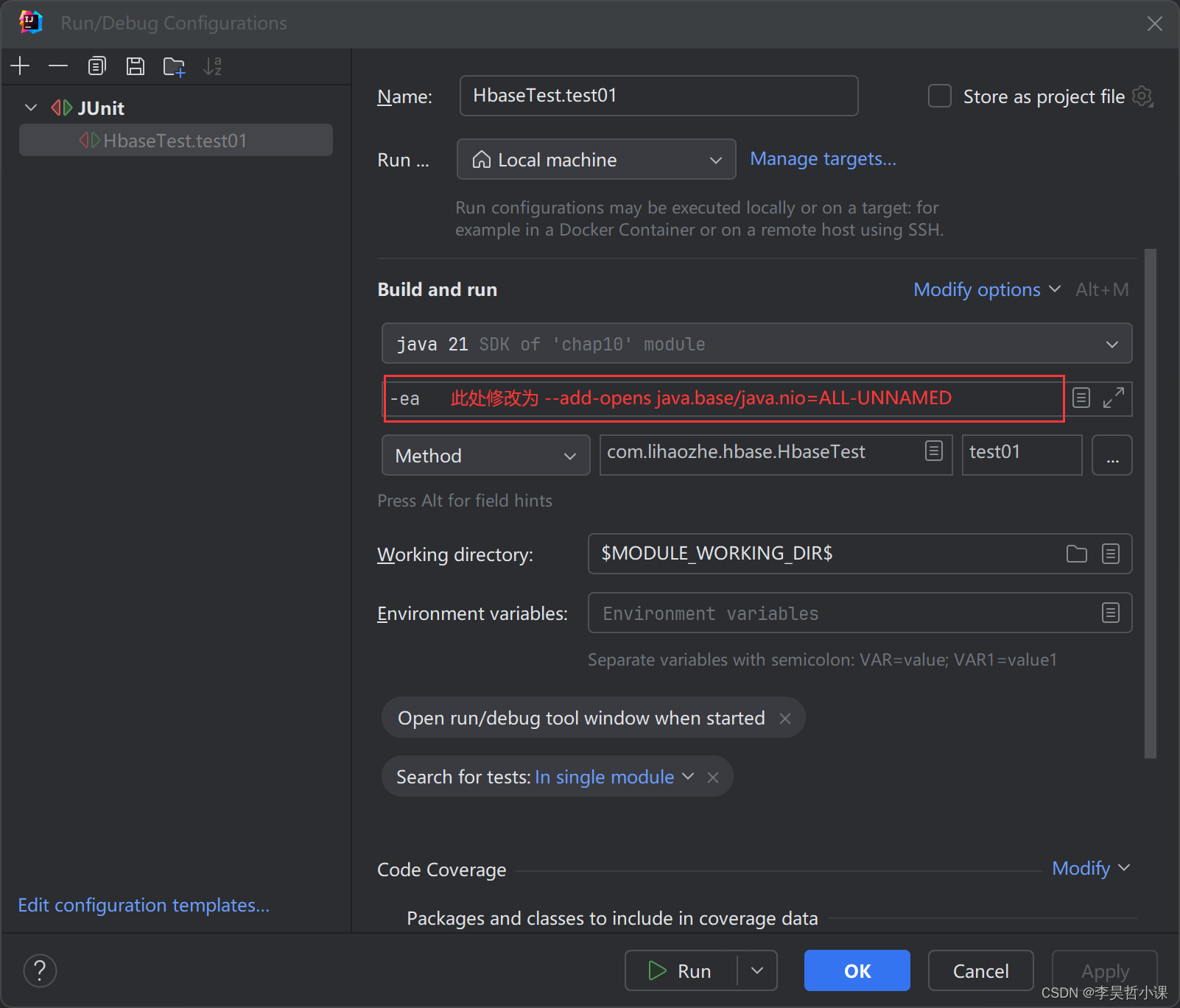Collapse the JUnit tree node
Viewport: 1180px width, 1008px height.
click(31, 108)
